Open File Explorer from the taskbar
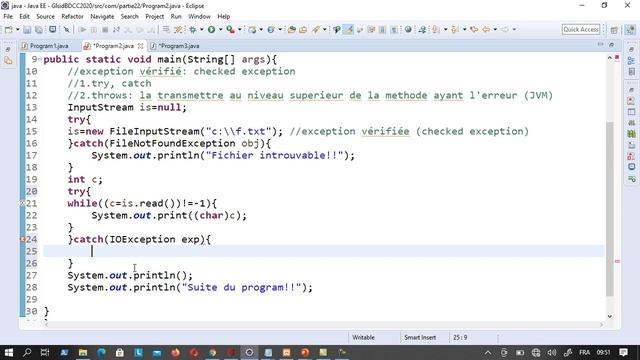 [83, 352]
